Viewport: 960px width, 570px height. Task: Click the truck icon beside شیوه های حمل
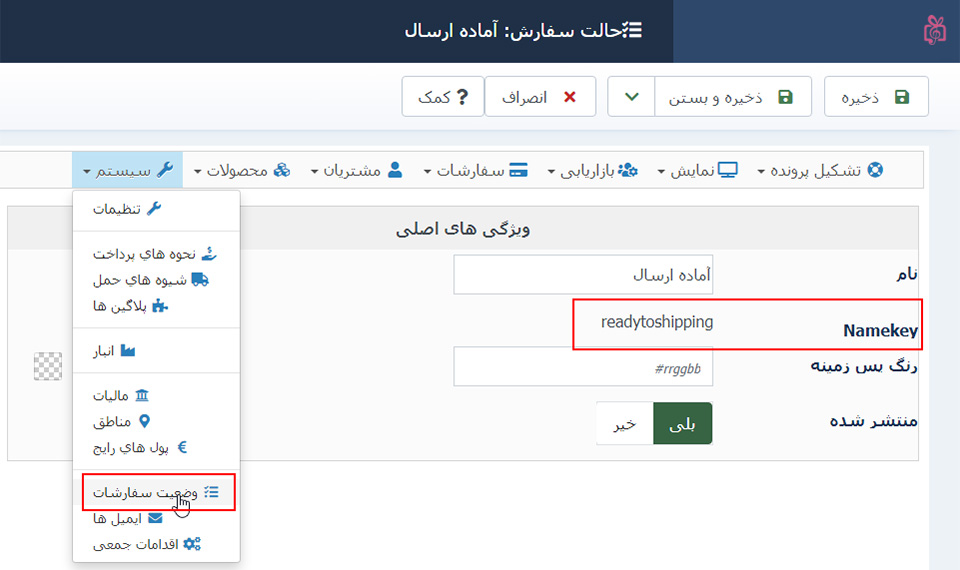200,280
